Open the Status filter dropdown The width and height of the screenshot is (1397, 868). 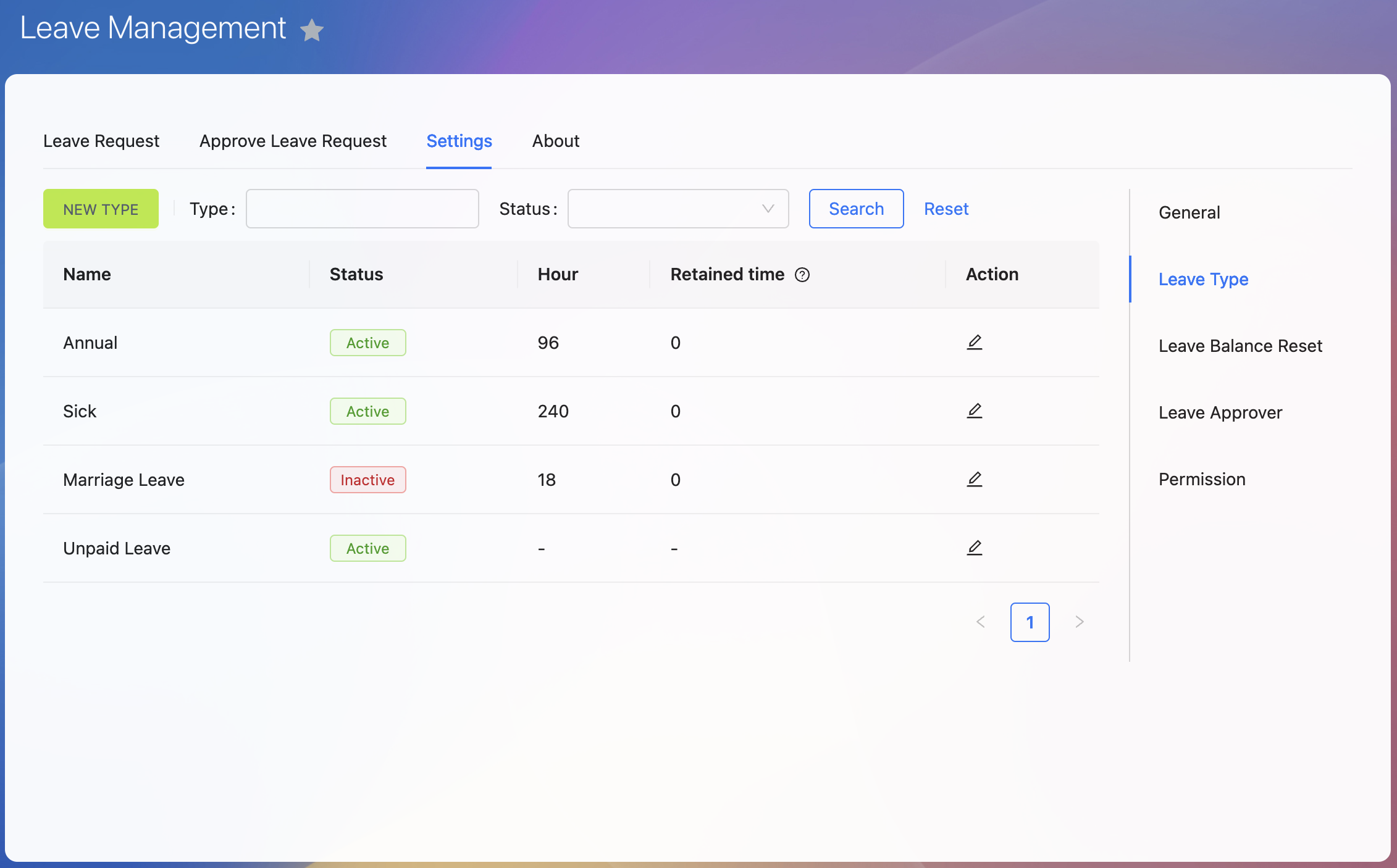(678, 209)
